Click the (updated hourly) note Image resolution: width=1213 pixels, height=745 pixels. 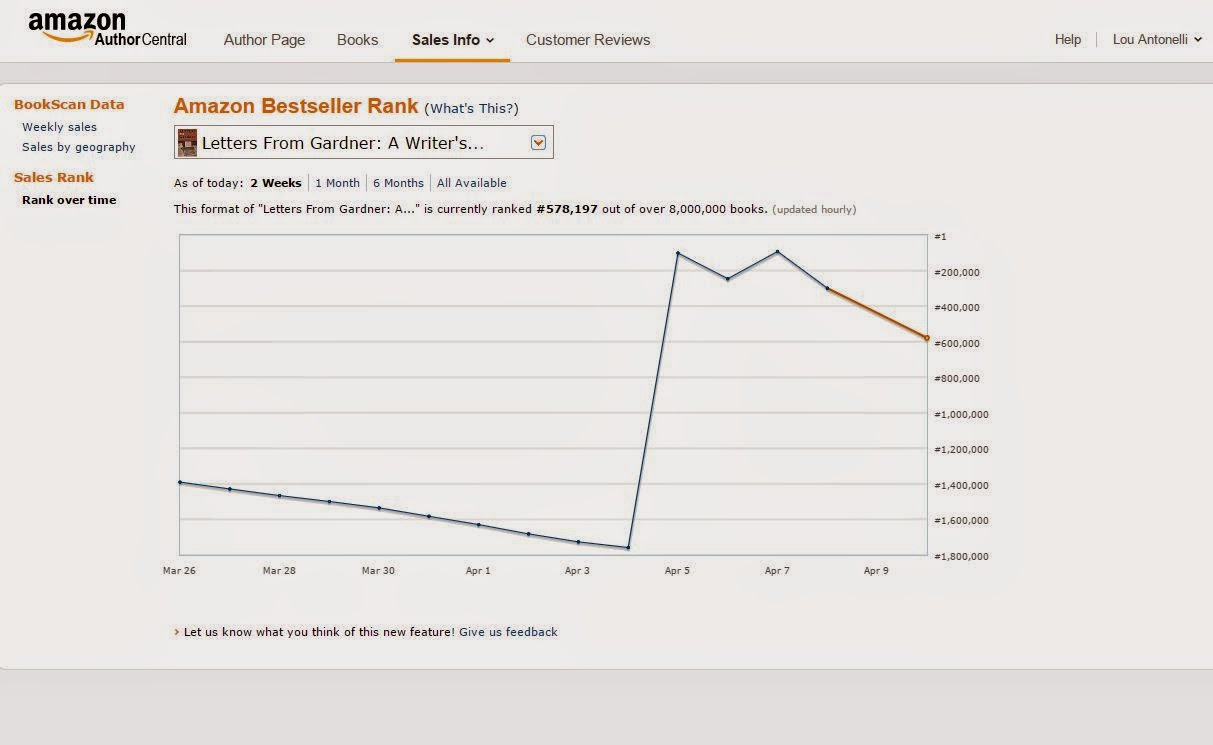tap(814, 210)
